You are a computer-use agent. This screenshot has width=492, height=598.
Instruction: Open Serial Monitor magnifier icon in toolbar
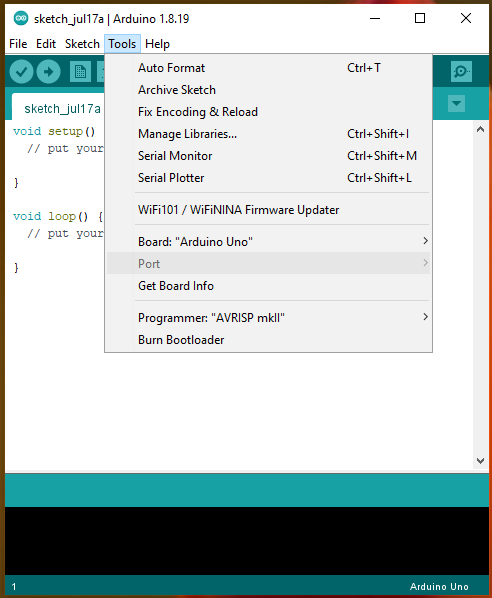pyautogui.click(x=461, y=71)
